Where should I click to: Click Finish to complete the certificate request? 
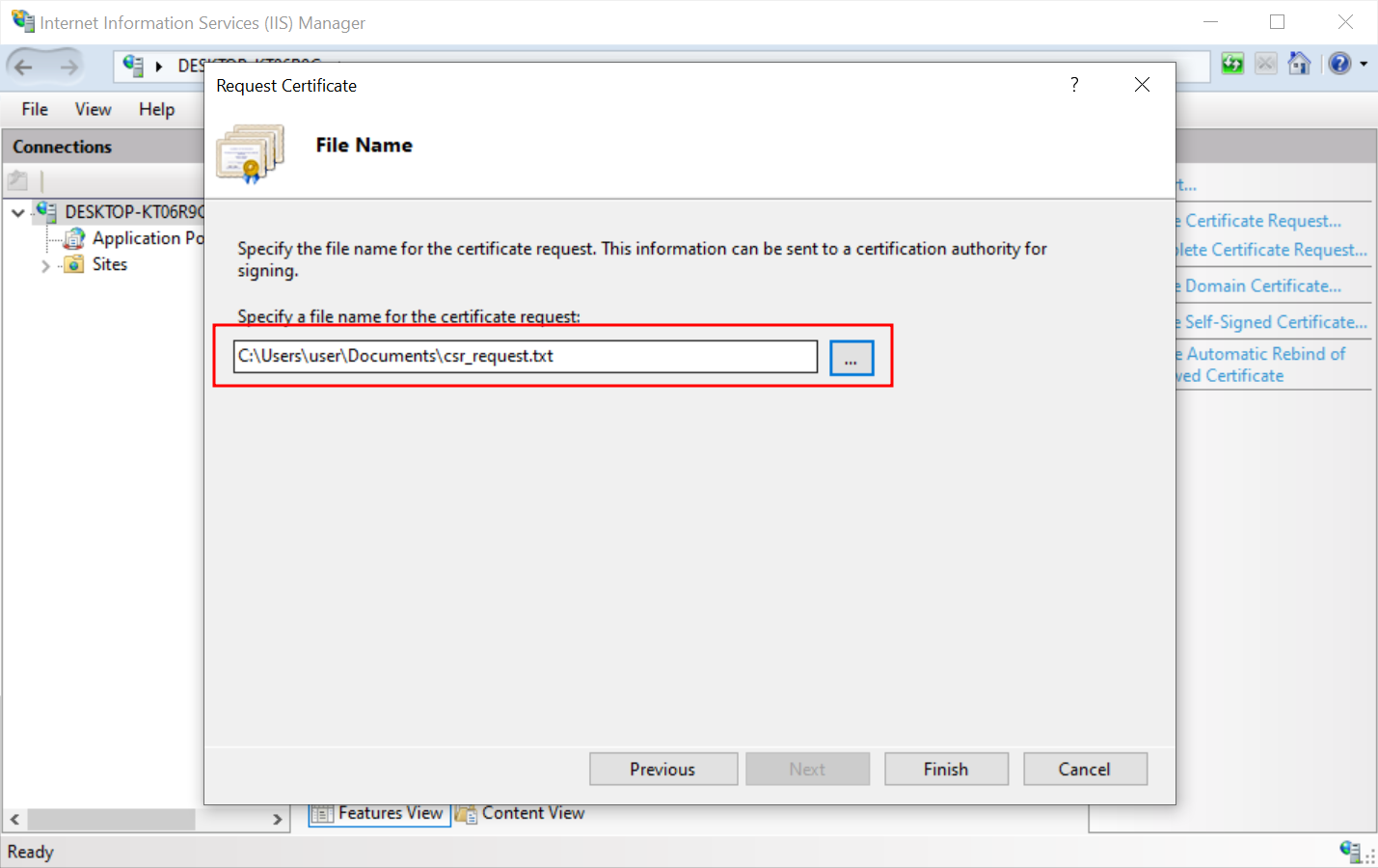(x=946, y=769)
